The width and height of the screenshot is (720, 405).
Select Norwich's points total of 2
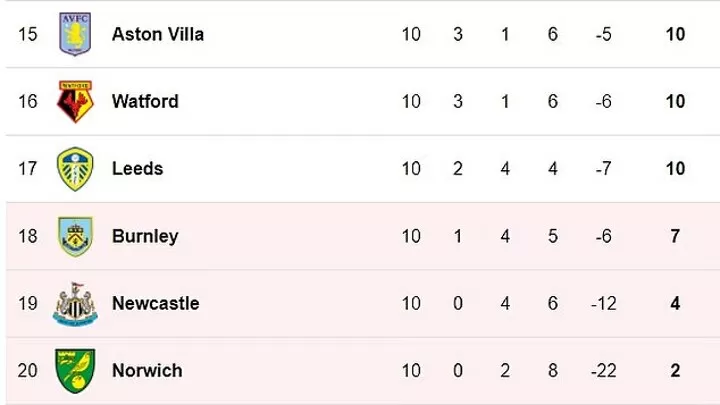pos(675,371)
